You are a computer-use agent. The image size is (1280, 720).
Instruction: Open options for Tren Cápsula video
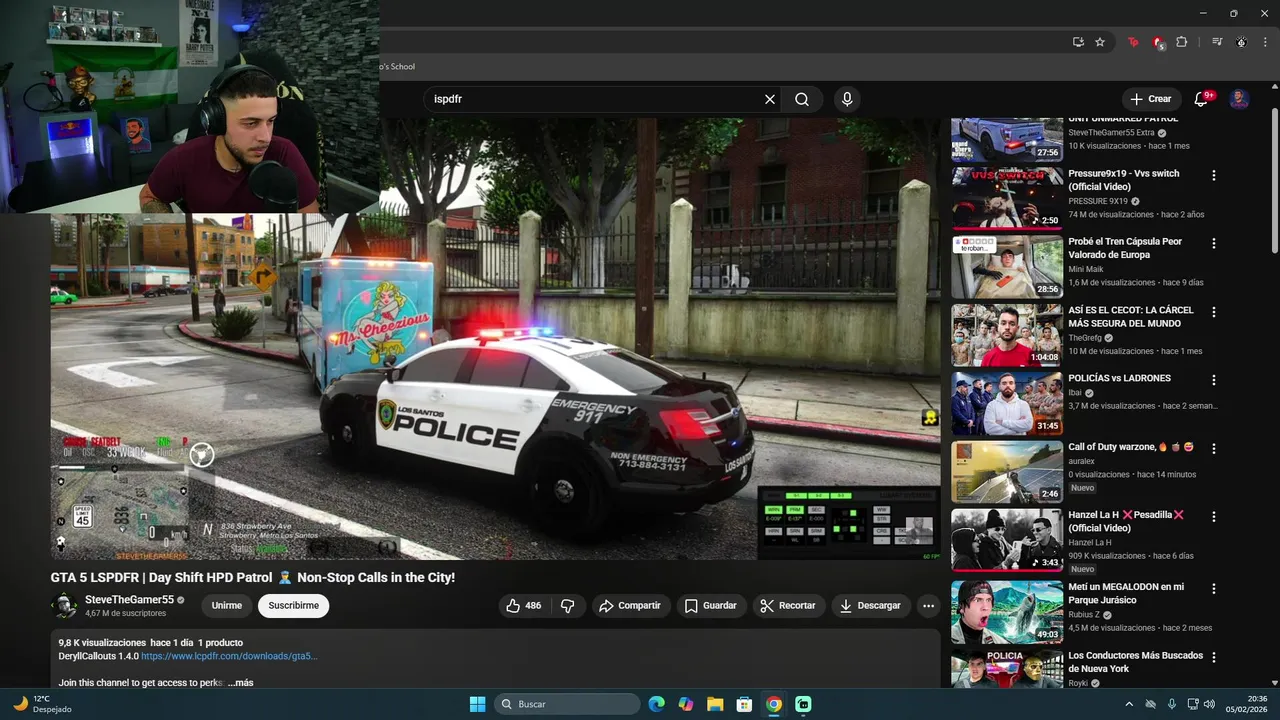point(1214,243)
